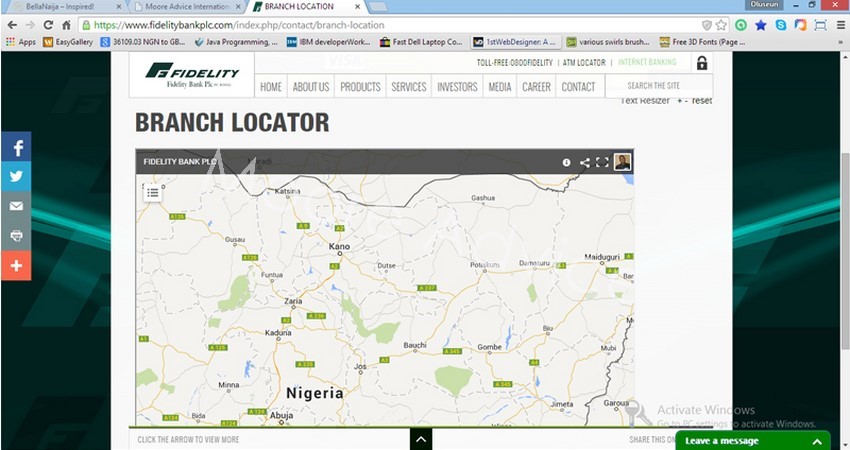This screenshot has height=450, width=850.
Task: Open the Apps bookmarks shortcut
Action: click(21, 42)
